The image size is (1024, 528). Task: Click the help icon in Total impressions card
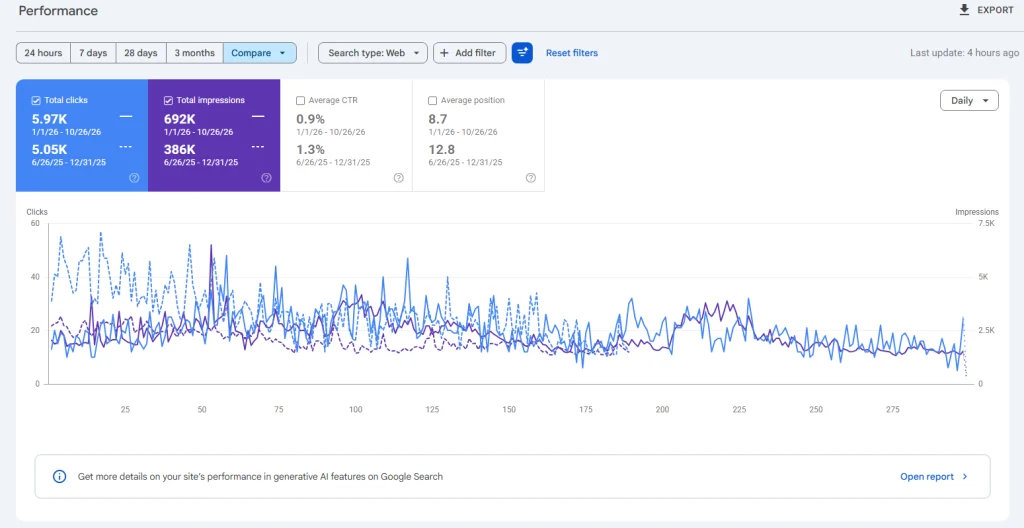pyautogui.click(x=266, y=178)
